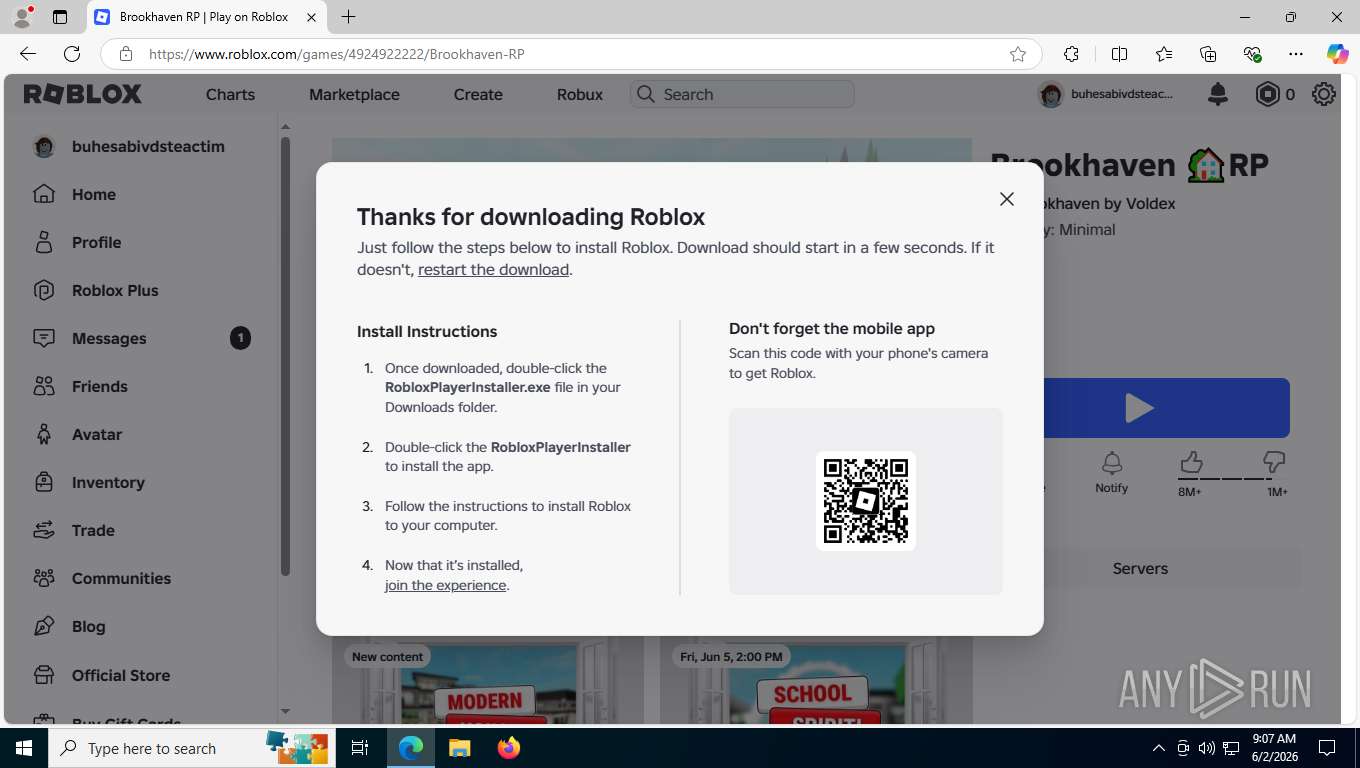Click the favorite star in address bar
The height and width of the screenshot is (768, 1360).
coord(1018,54)
